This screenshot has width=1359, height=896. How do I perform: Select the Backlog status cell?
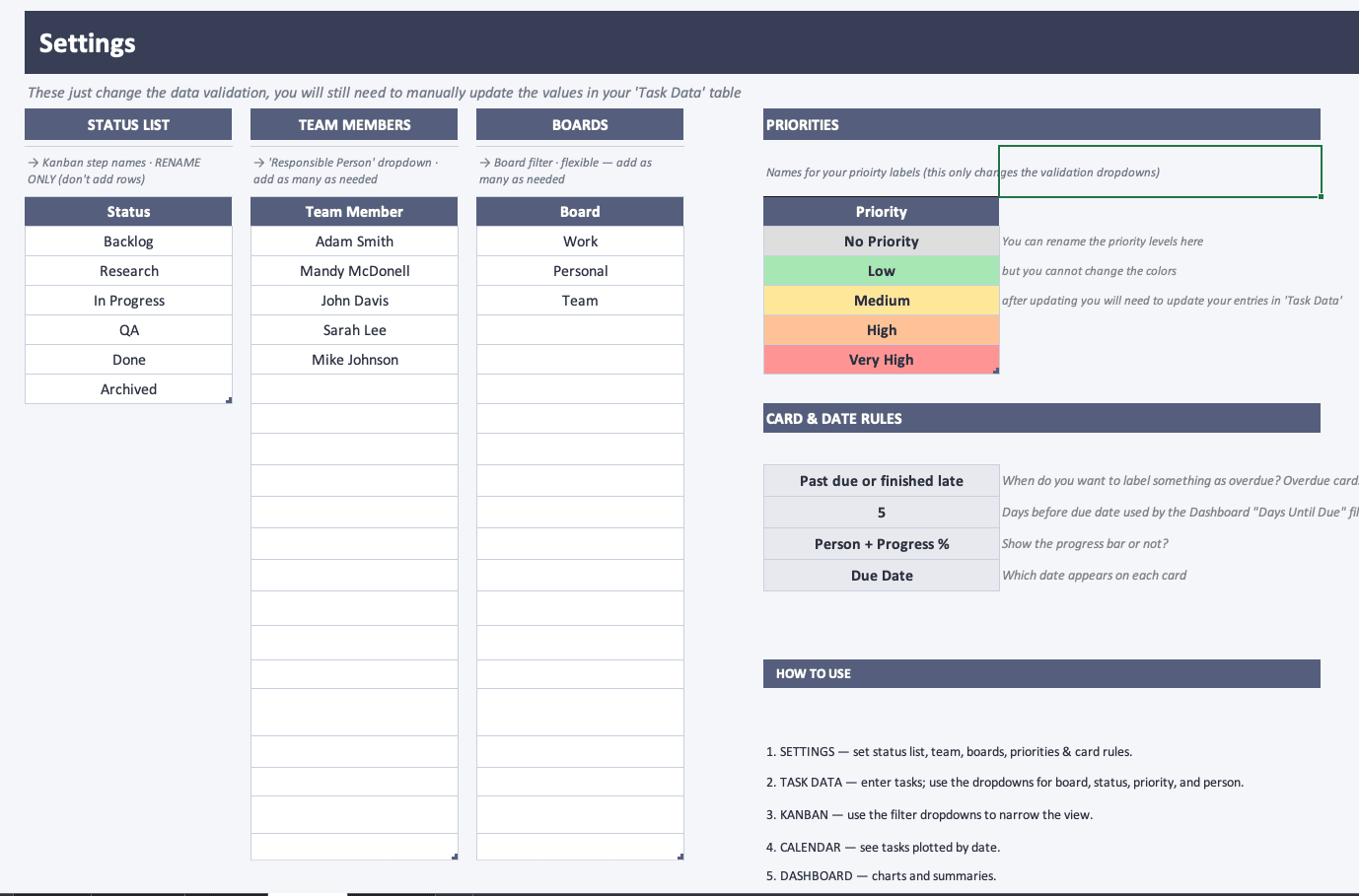coord(128,241)
